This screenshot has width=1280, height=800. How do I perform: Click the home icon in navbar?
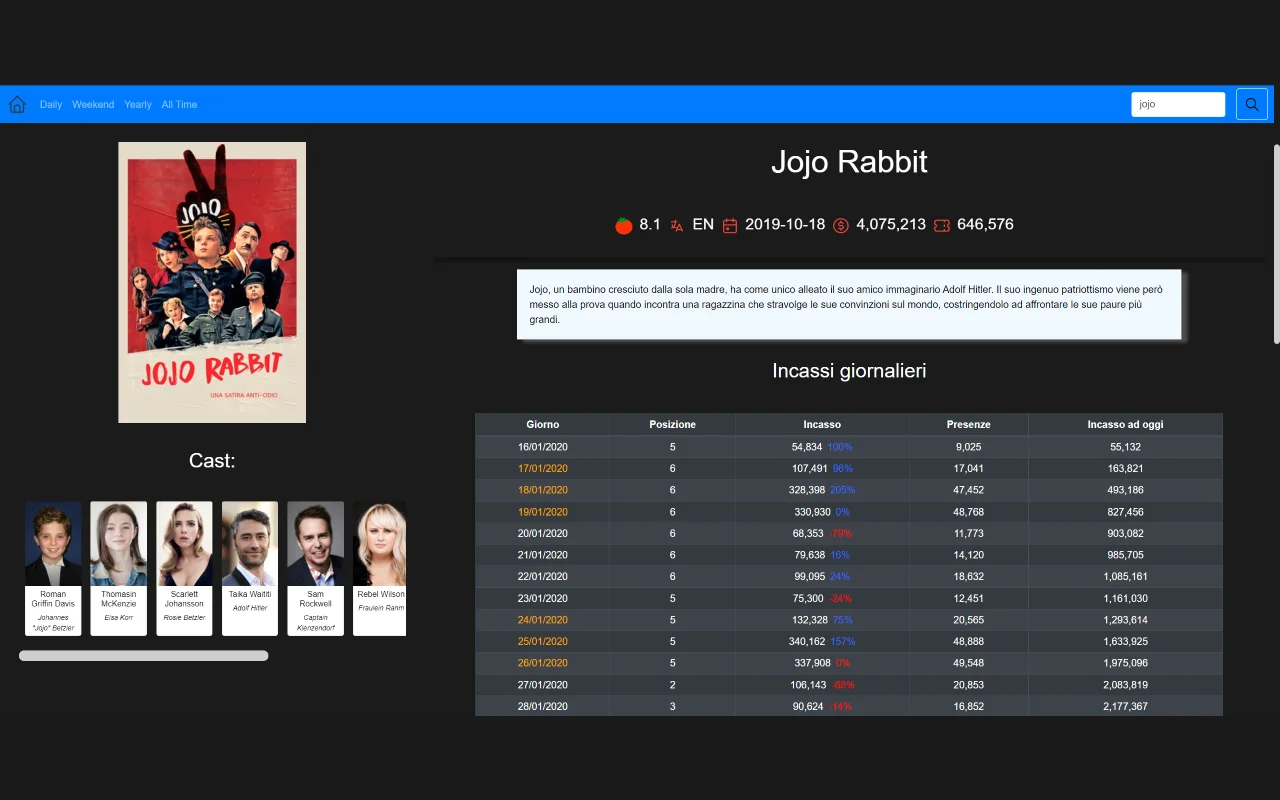coord(17,104)
